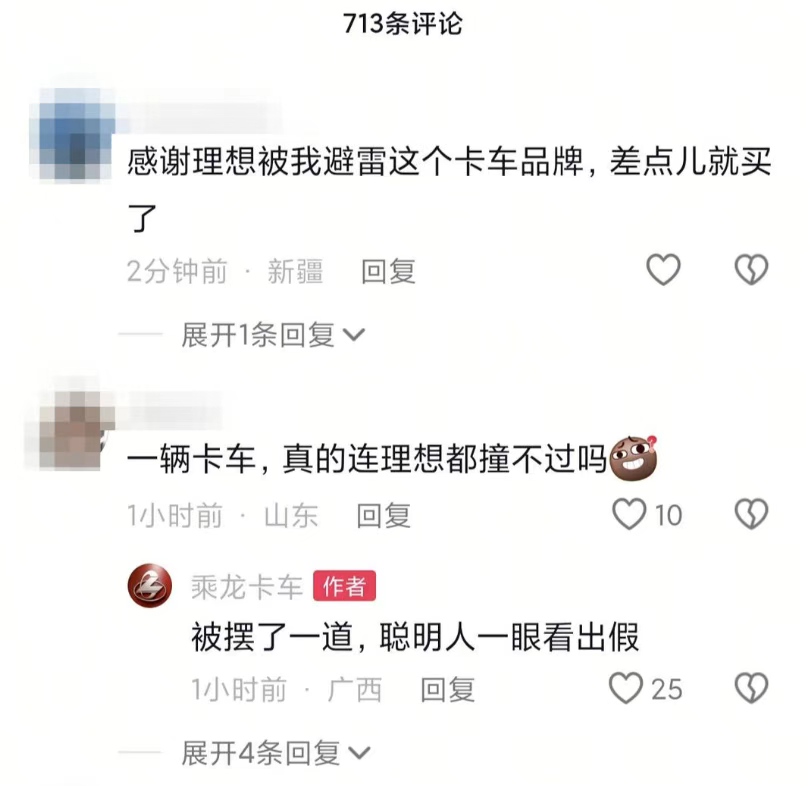Reply to the Shandong comment via 回复
The width and height of the screenshot is (808, 786).
[x=384, y=515]
